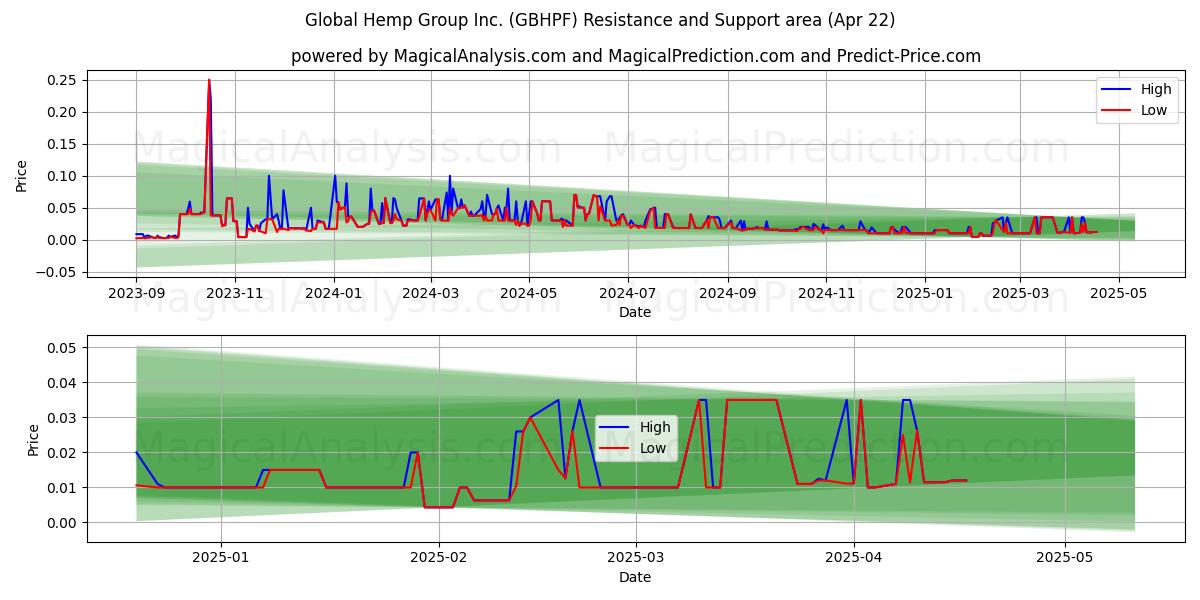
Task: Click the '0.20' price tick on top chart
Action: click(x=63, y=112)
